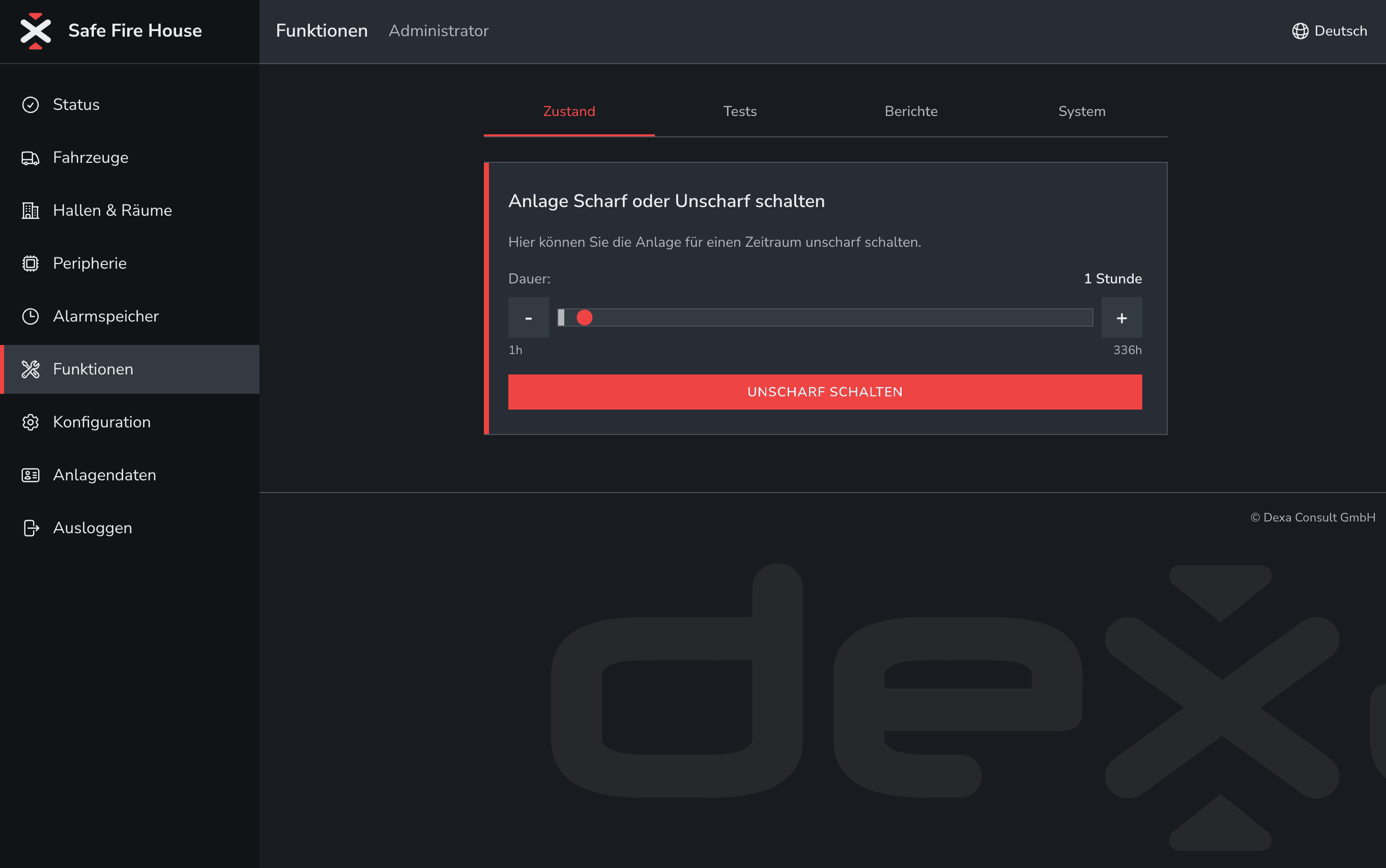Open the System tab
This screenshot has height=868, width=1386.
(1082, 111)
